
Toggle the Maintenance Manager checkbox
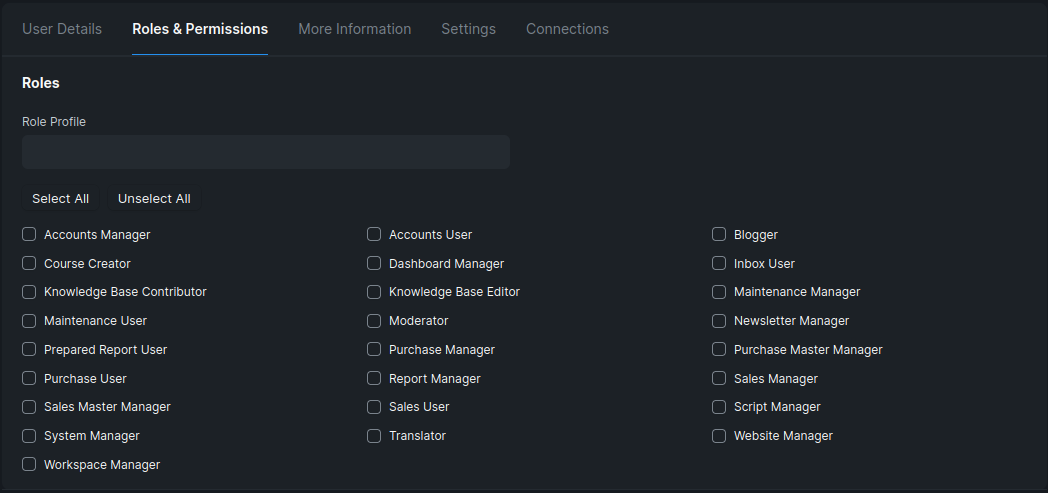point(719,292)
